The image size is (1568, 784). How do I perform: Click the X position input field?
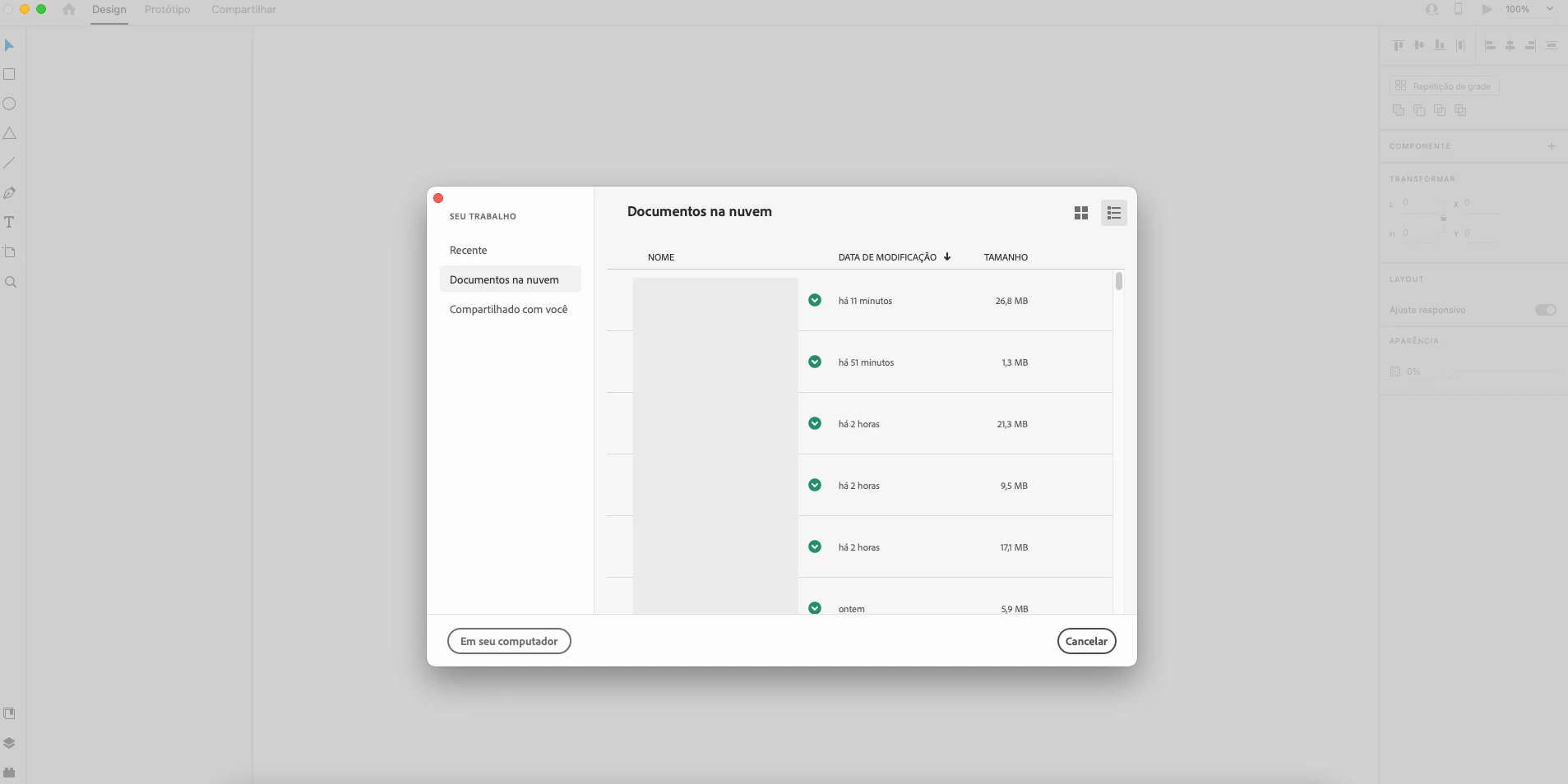(1482, 203)
